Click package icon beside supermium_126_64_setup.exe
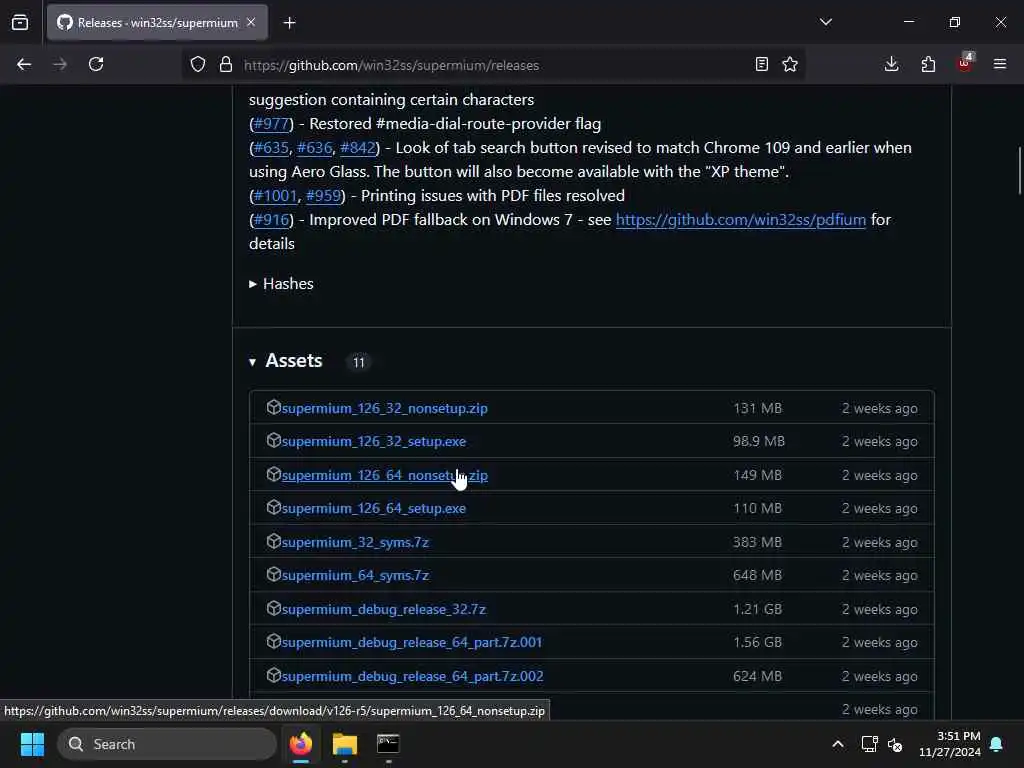 [274, 508]
